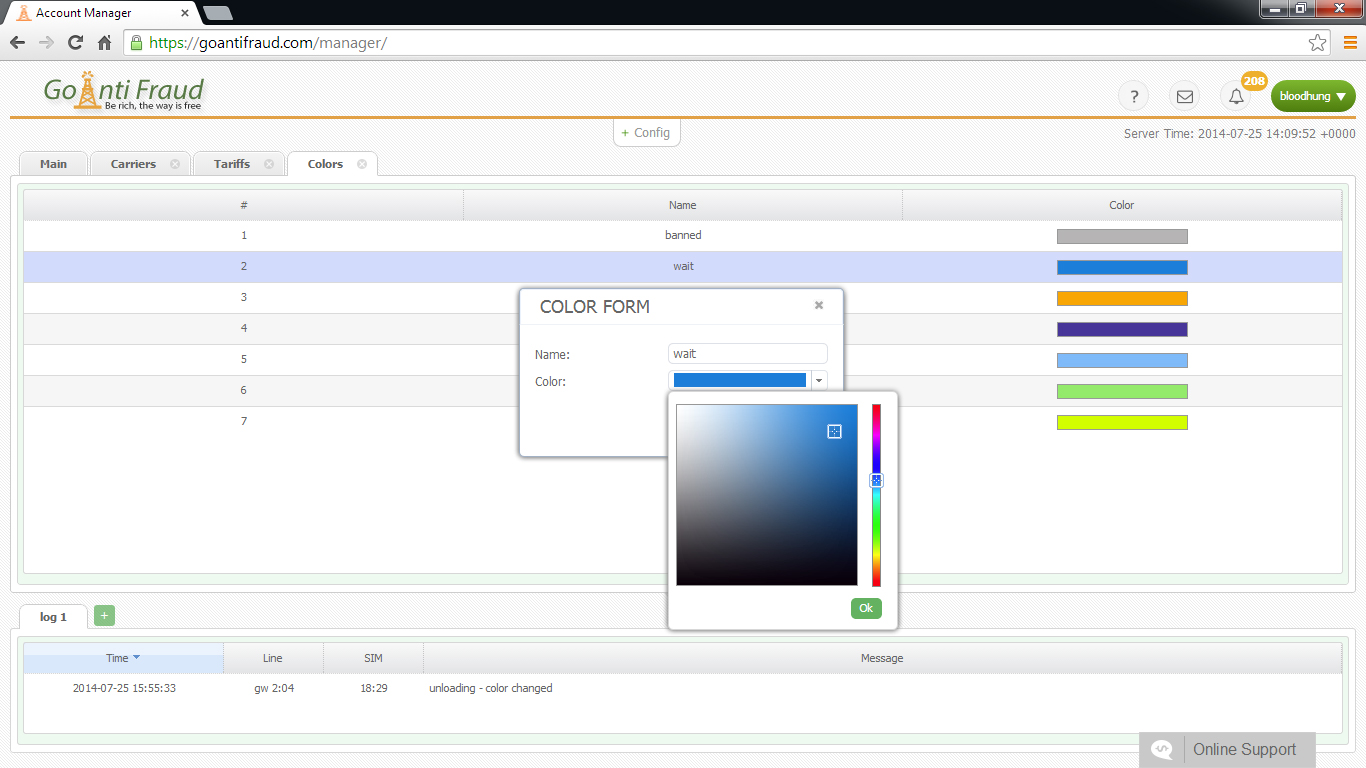This screenshot has width=1366, height=768.
Task: Confirm color with the Ok button
Action: click(866, 608)
